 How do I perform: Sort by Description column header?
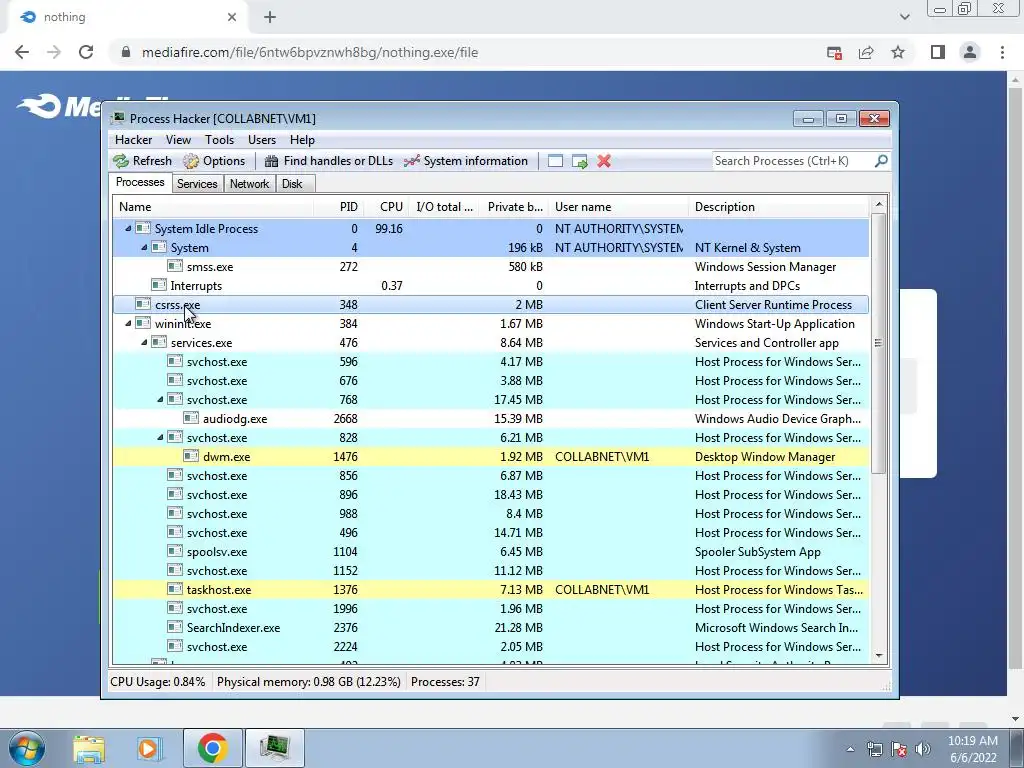pos(778,207)
